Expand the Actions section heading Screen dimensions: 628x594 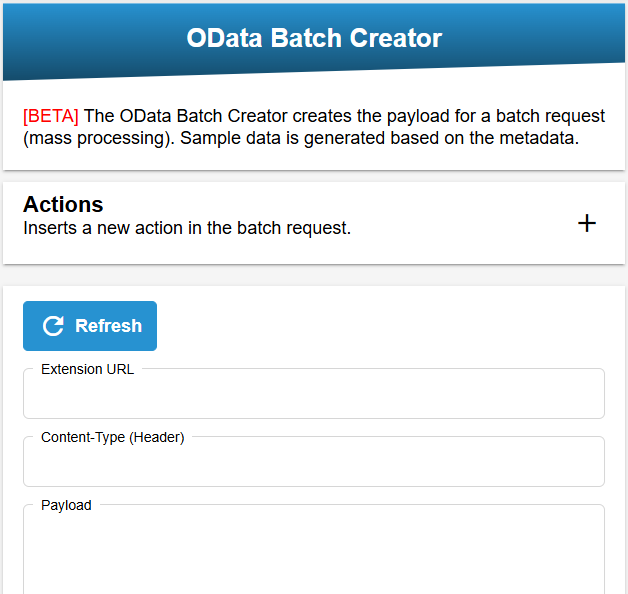point(63,204)
